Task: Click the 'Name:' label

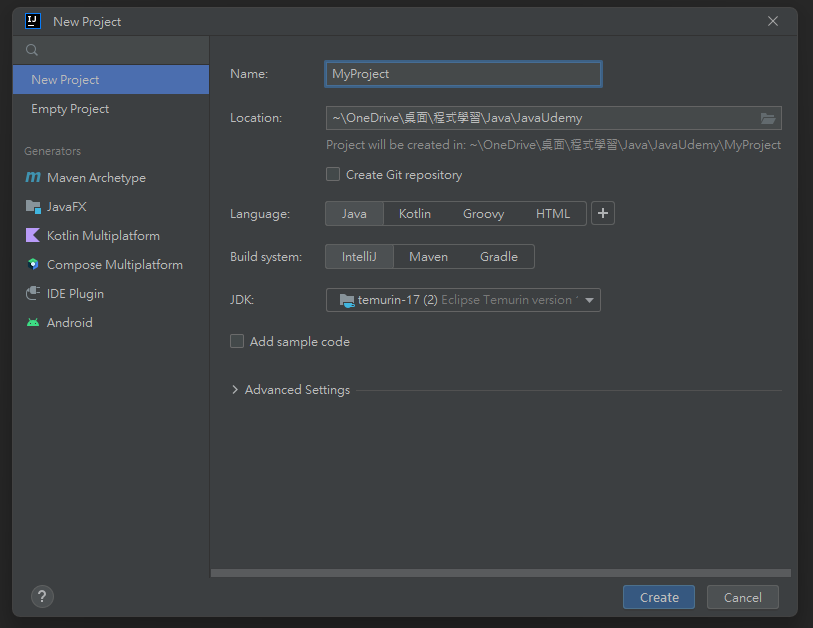Action: [x=249, y=74]
